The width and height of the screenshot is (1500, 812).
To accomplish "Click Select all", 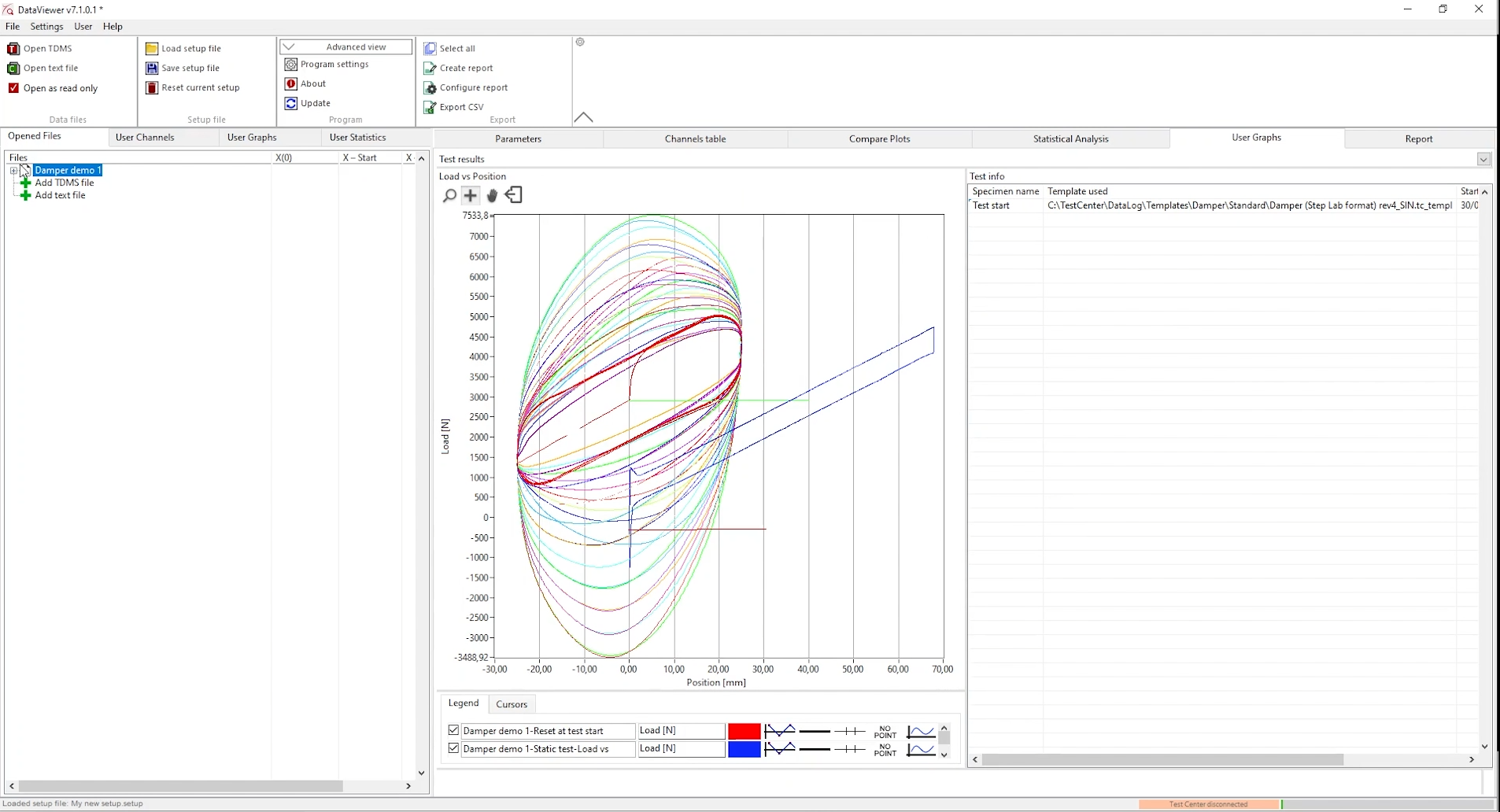I will [457, 48].
